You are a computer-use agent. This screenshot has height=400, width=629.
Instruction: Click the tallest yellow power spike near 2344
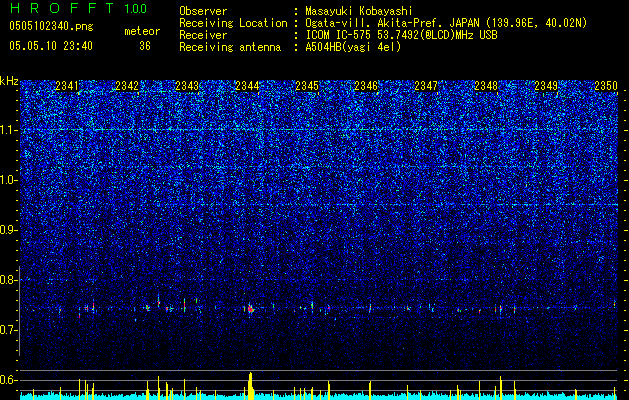(251, 386)
